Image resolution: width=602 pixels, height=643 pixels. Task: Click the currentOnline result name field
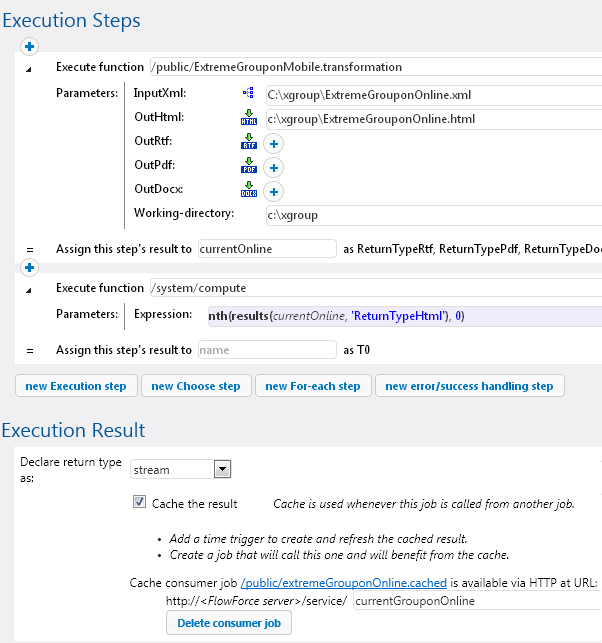(267, 249)
